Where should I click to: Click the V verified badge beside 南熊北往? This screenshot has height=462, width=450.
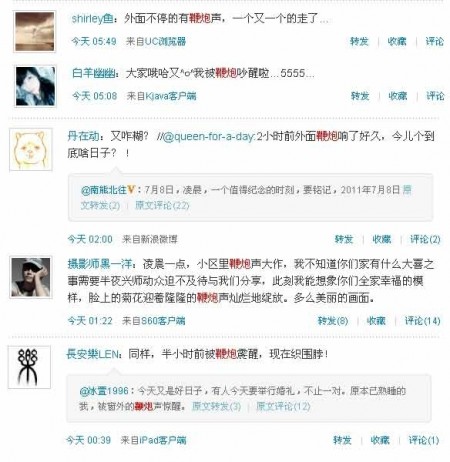pyautogui.click(x=131, y=190)
